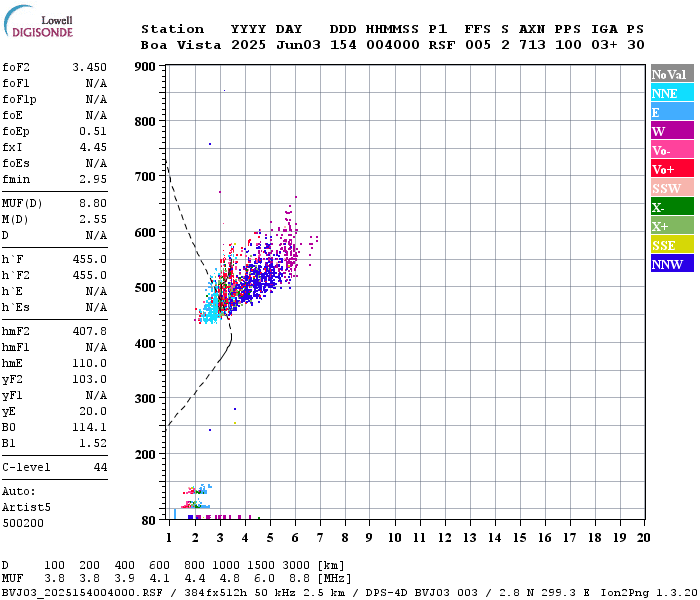Select the SSE yellow legend swatch
This screenshot has width=700, height=600.
click(672, 245)
